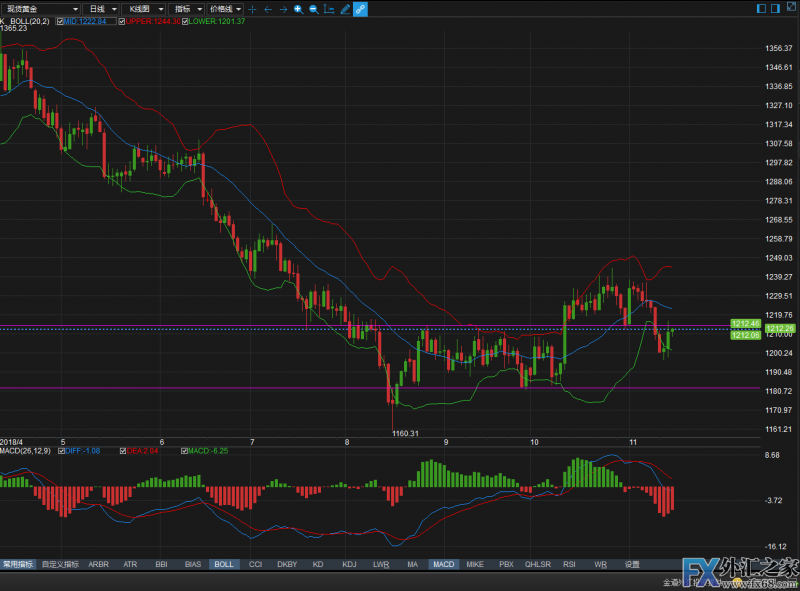This screenshot has height=591, width=800.
Task: Select the BBI indicator
Action: [x=161, y=564]
